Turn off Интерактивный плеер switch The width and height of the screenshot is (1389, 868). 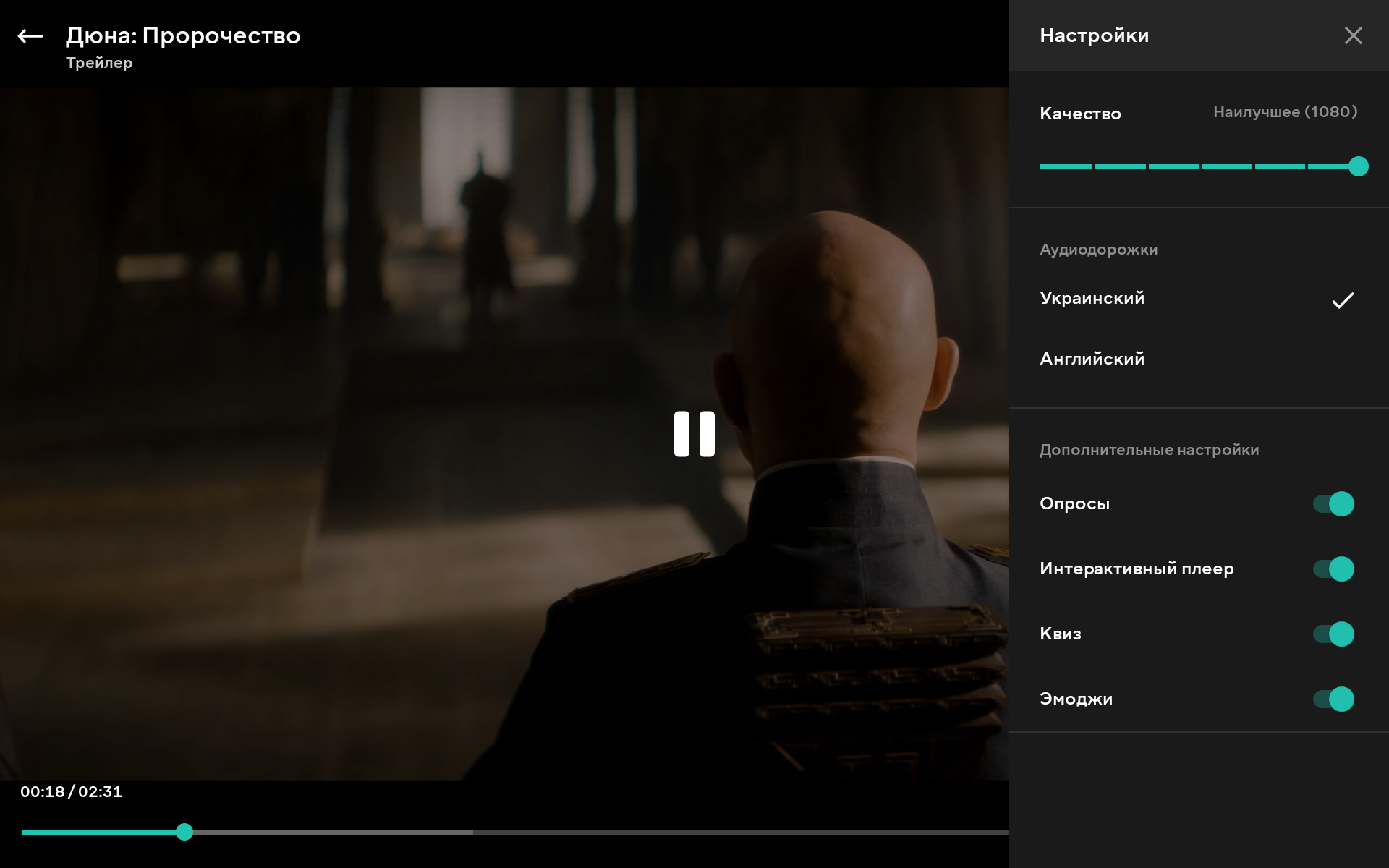tap(1333, 569)
